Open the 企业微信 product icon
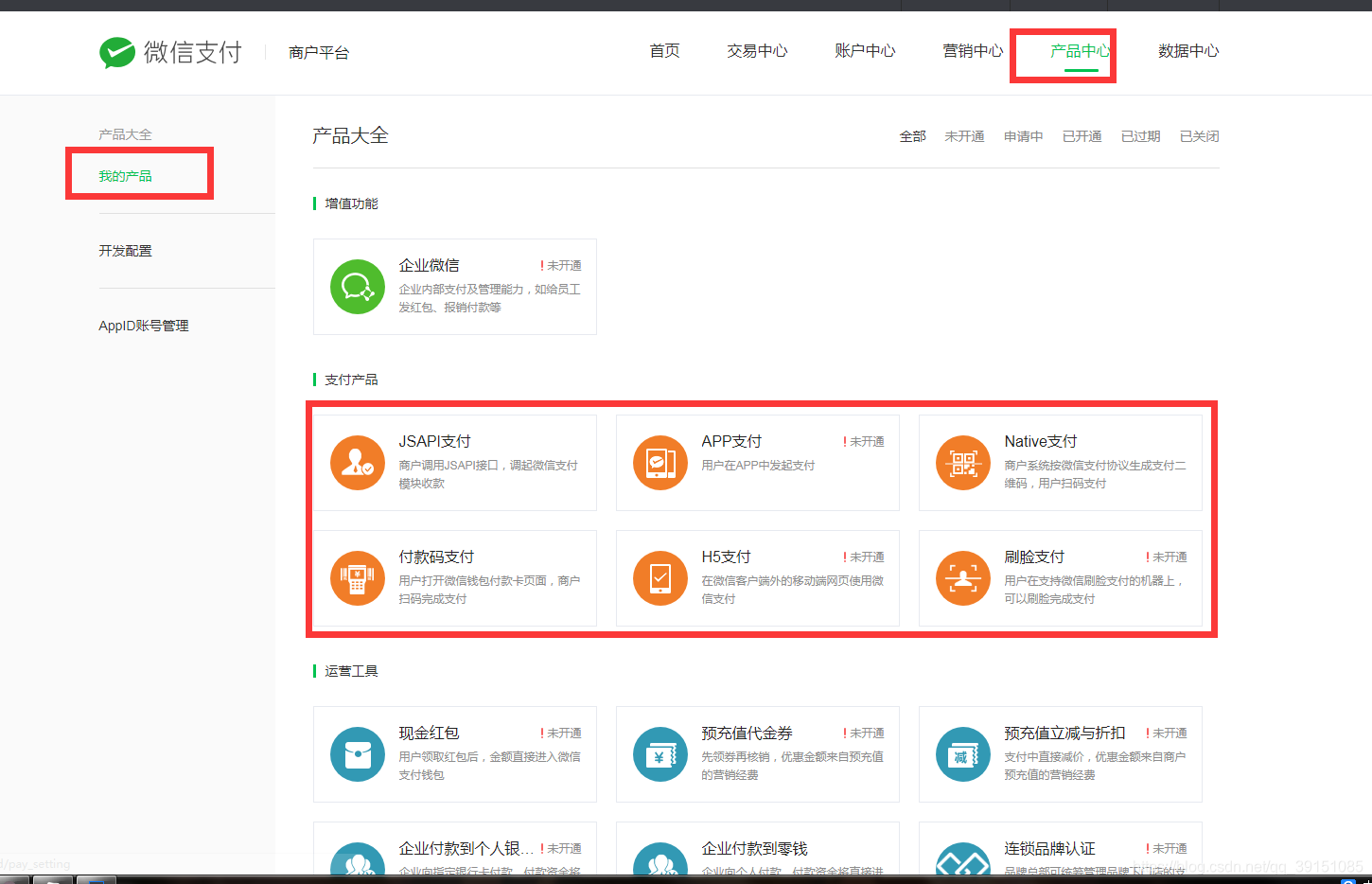Image resolution: width=1372 pixels, height=884 pixels. point(358,287)
